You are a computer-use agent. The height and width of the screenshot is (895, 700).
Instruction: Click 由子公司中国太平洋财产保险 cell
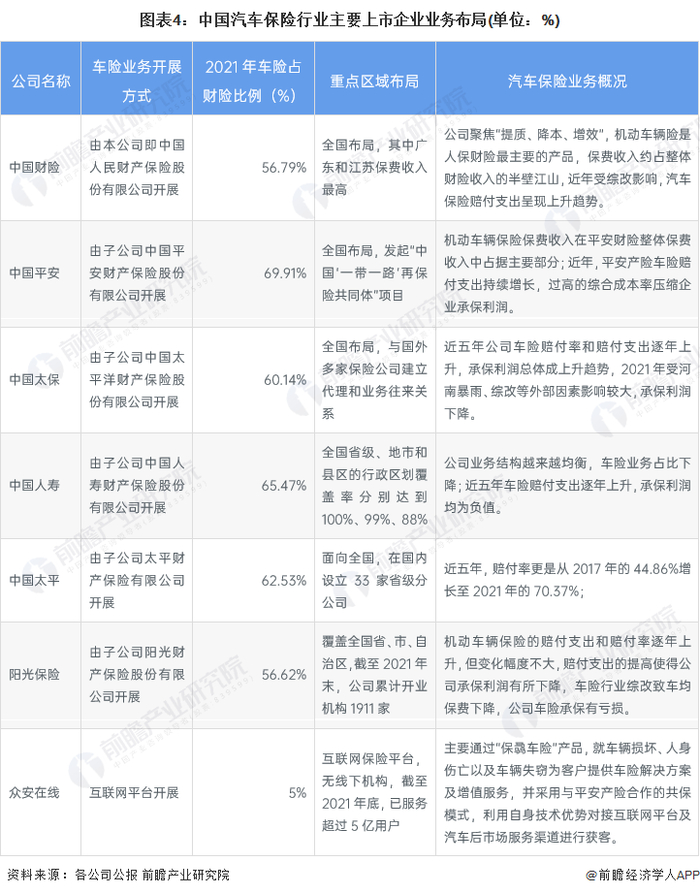click(137, 380)
